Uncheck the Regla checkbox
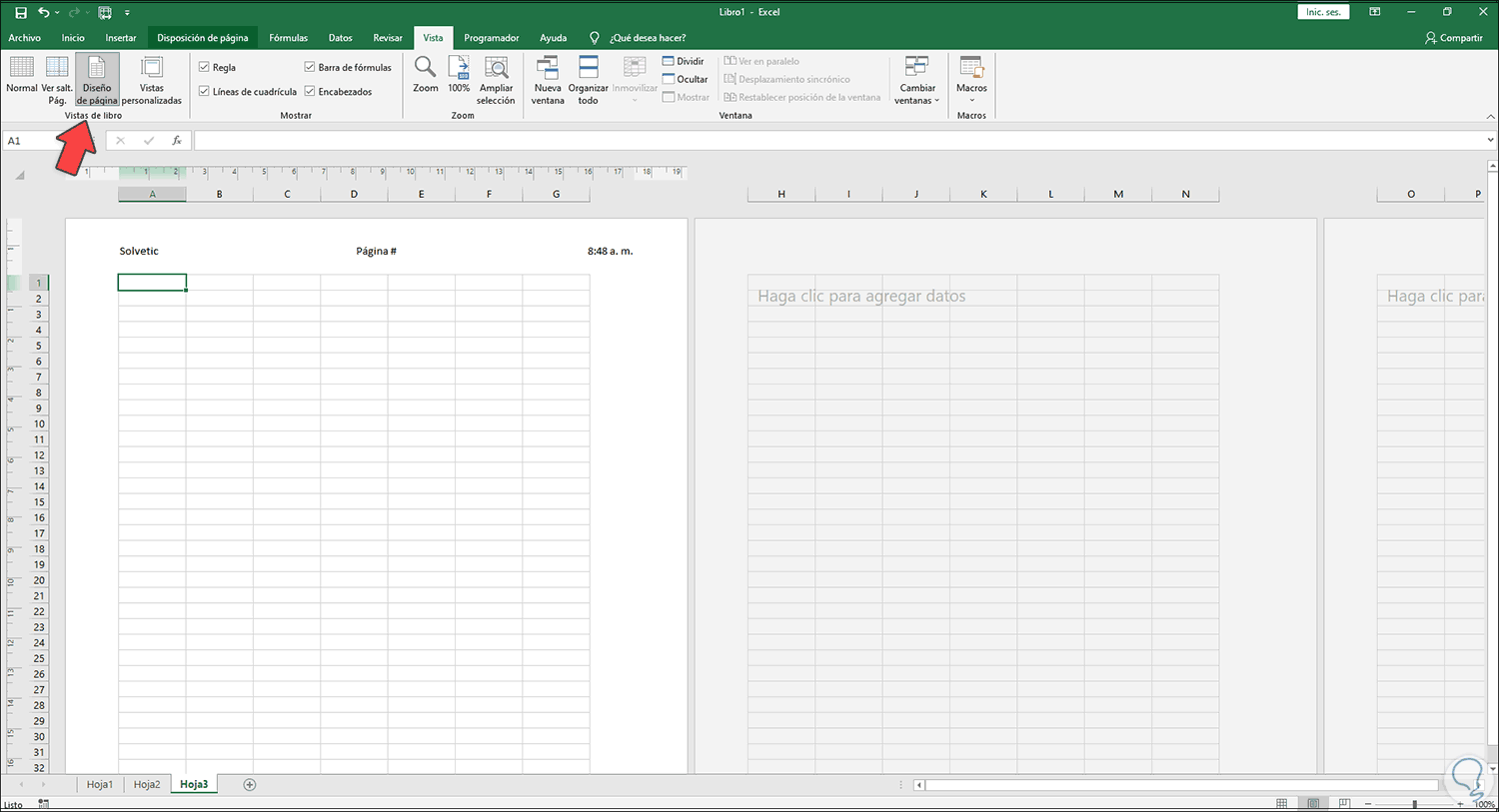This screenshot has height=812, width=1499. 204,68
